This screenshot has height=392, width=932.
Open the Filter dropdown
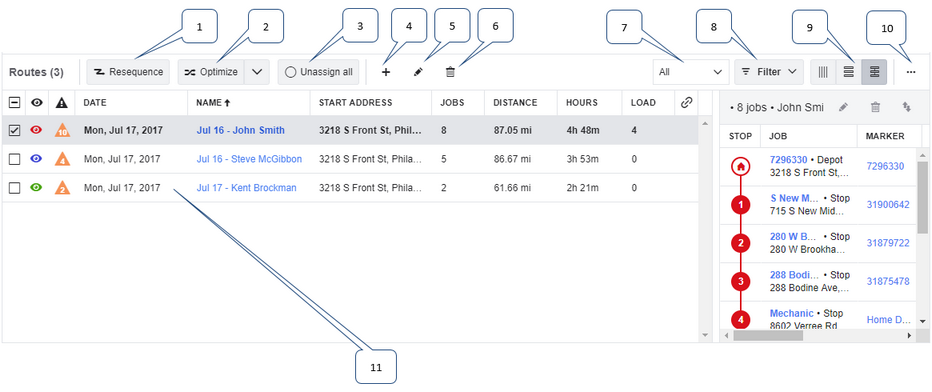769,72
